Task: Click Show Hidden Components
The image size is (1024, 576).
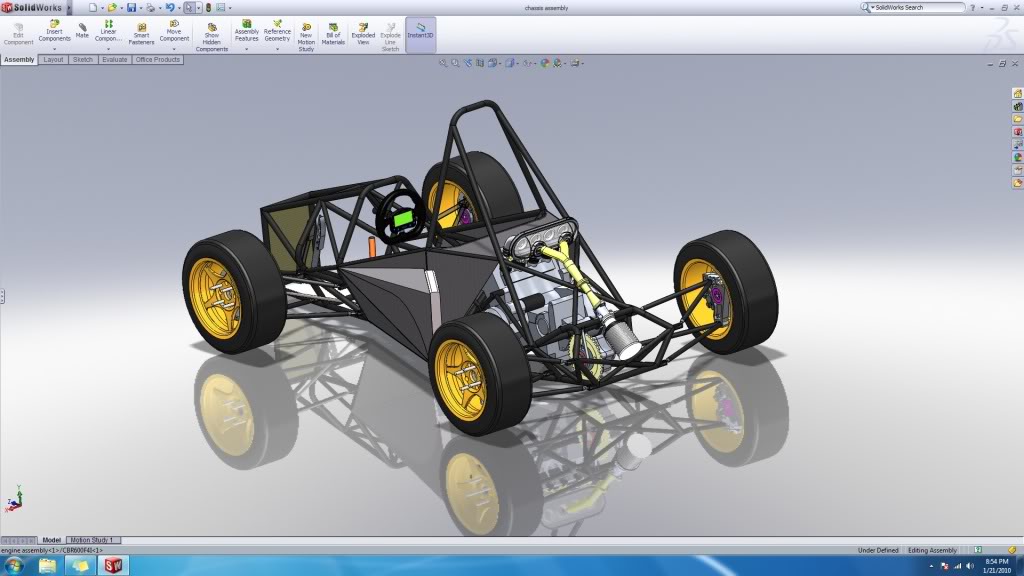Action: pos(212,37)
